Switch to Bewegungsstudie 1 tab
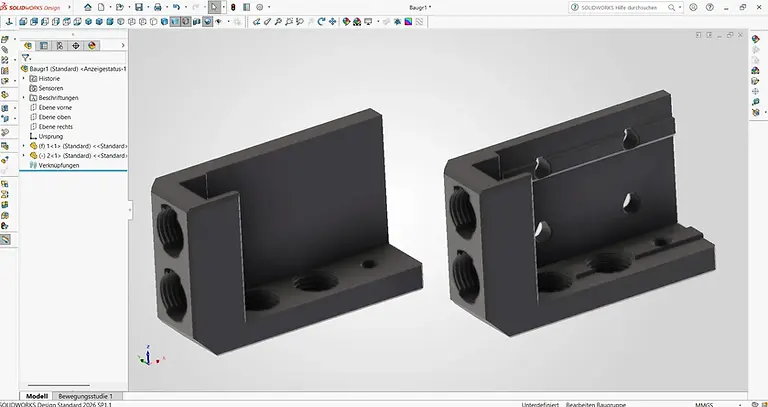 coord(85,396)
